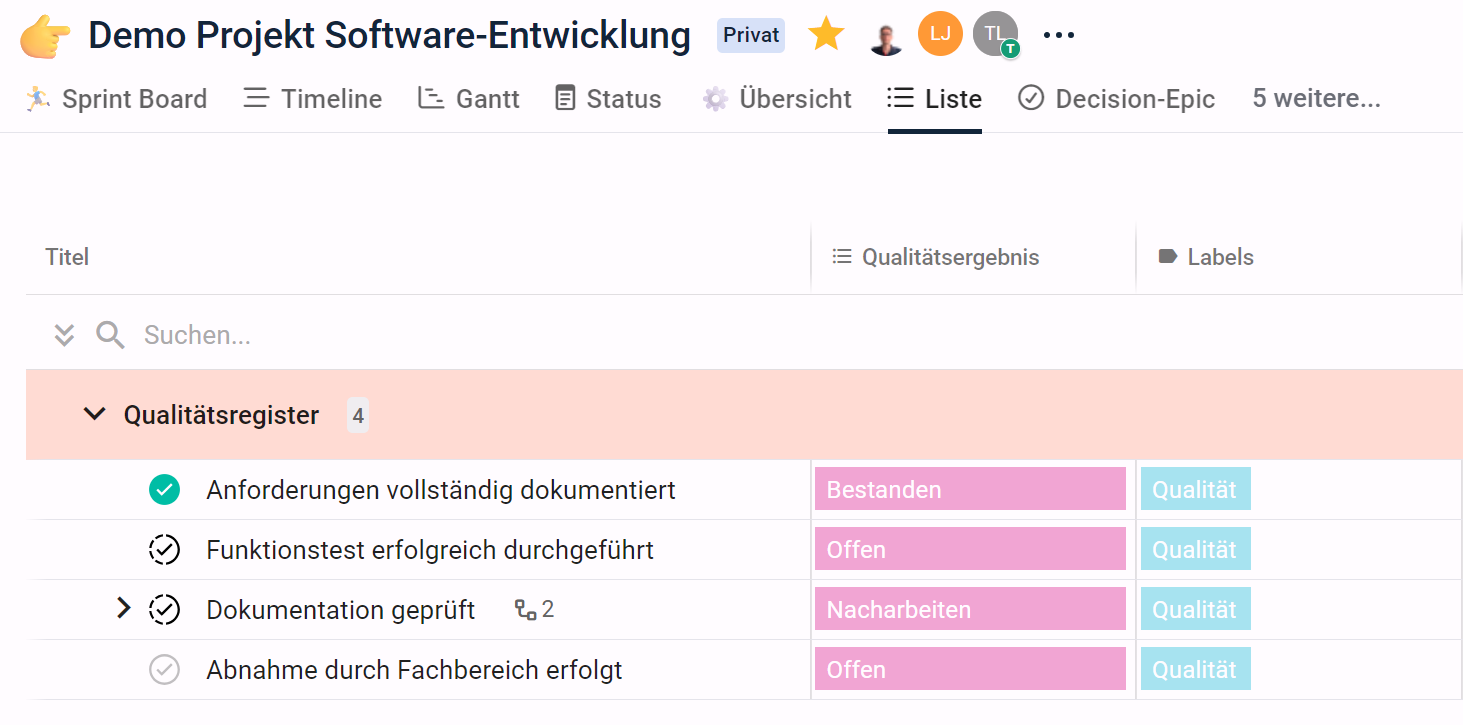Click the subtask count icon showing 2
This screenshot has width=1463, height=725.
point(534,609)
